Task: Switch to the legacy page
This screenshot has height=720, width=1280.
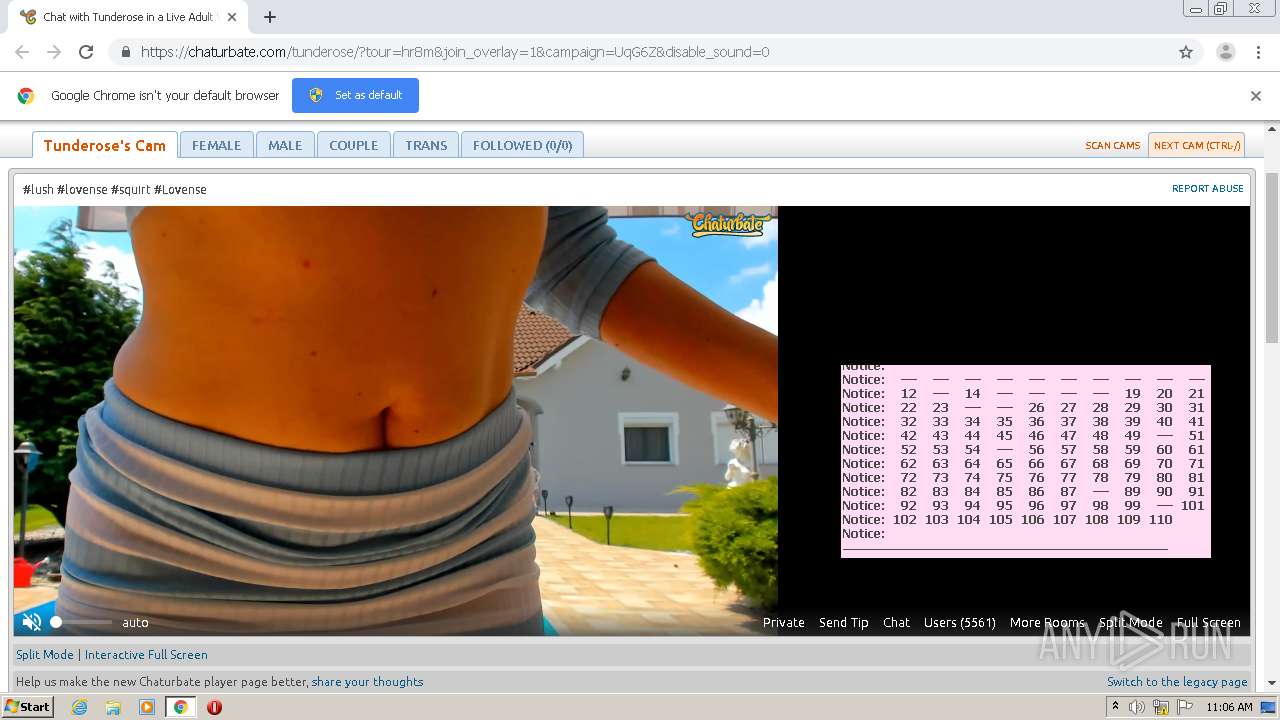Action: pyautogui.click(x=1177, y=681)
